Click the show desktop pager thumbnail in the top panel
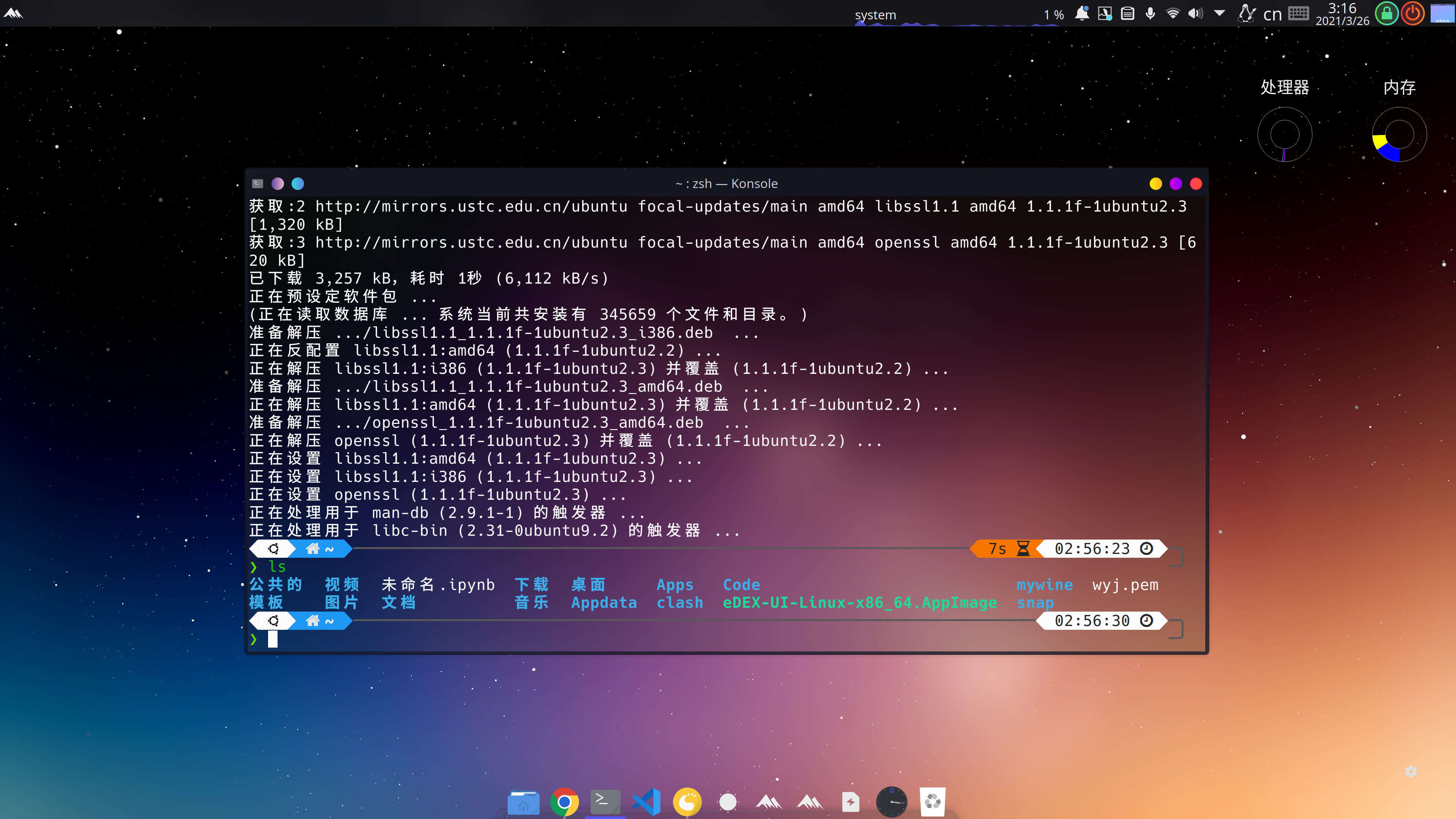 pyautogui.click(x=1442, y=13)
